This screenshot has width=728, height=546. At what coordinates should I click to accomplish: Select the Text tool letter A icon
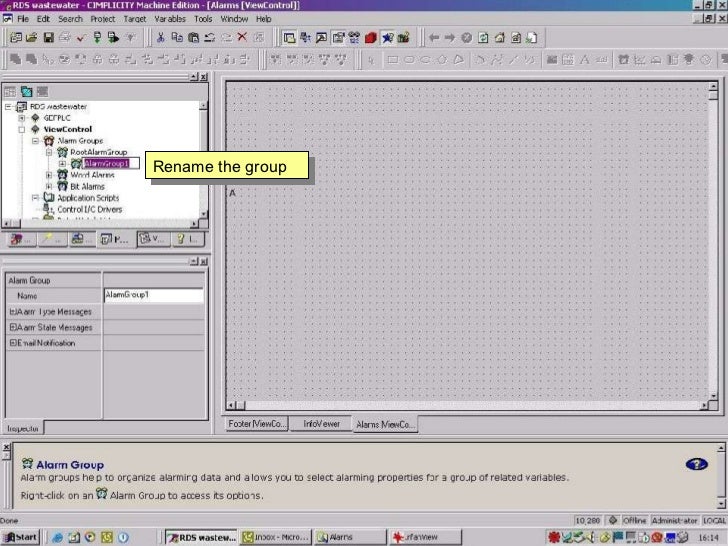click(584, 59)
